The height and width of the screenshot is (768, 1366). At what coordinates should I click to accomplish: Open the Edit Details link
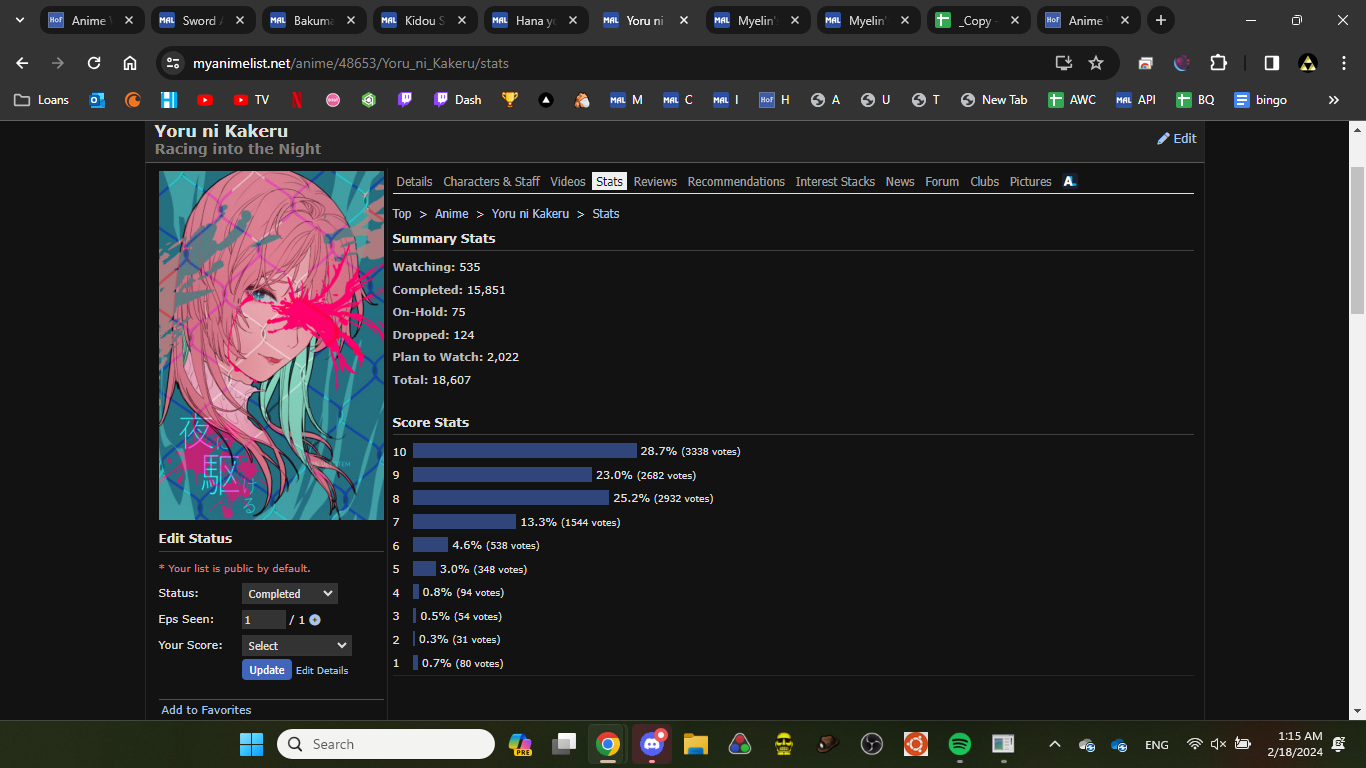[322, 671]
